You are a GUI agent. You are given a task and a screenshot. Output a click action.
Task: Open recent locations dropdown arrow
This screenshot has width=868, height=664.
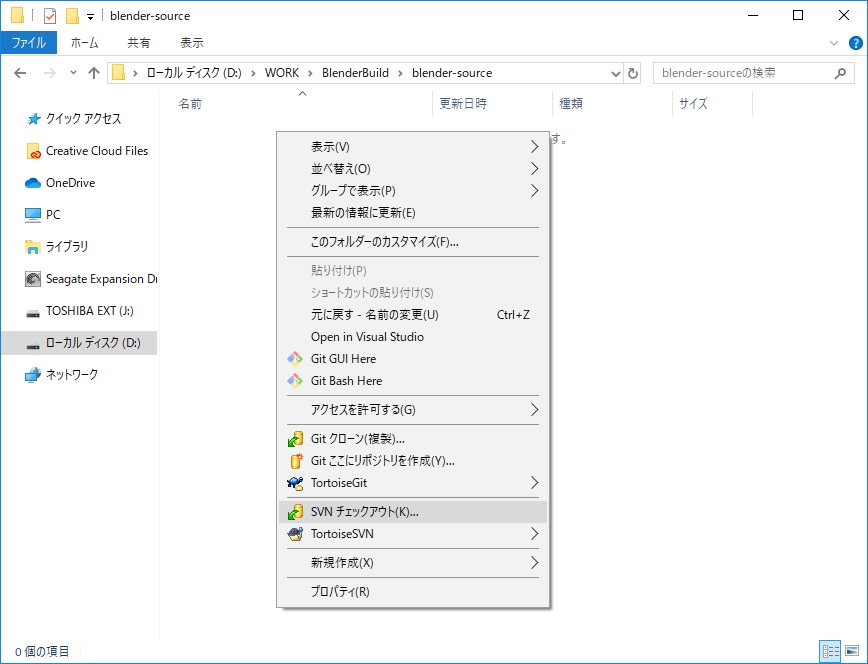(x=73, y=73)
